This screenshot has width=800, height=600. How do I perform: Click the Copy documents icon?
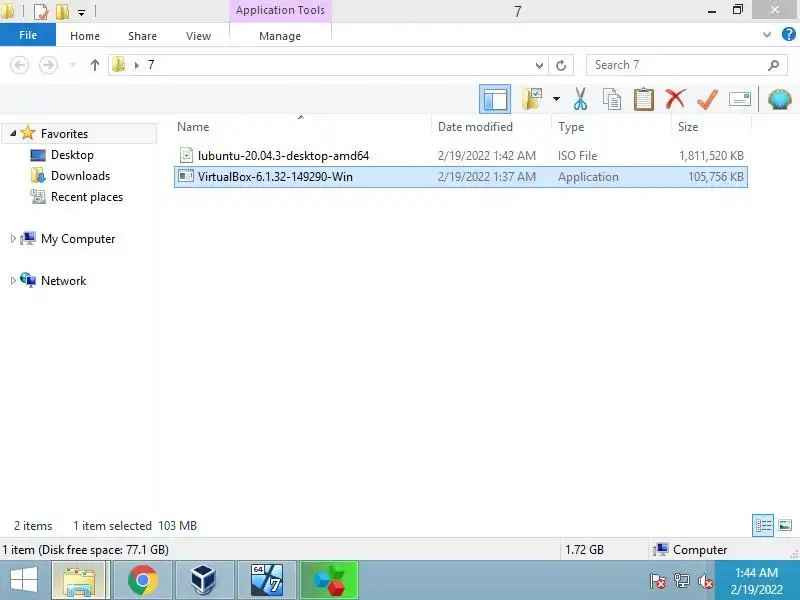612,99
